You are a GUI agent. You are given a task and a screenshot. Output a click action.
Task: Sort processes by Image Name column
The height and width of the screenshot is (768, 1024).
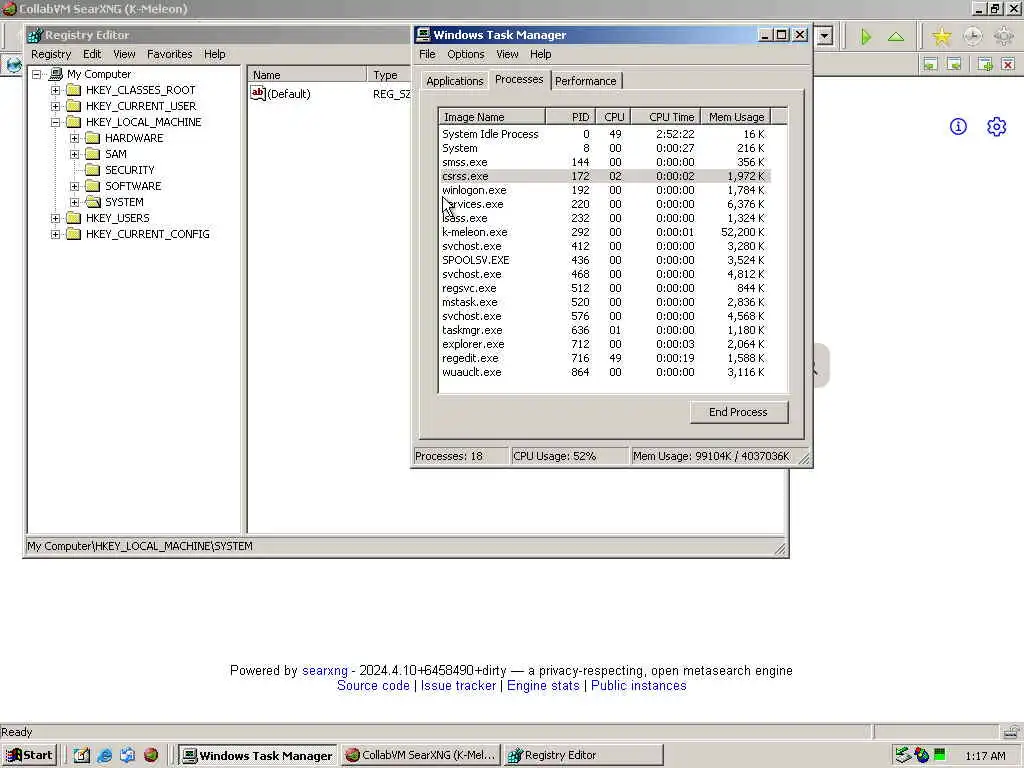tap(492, 117)
